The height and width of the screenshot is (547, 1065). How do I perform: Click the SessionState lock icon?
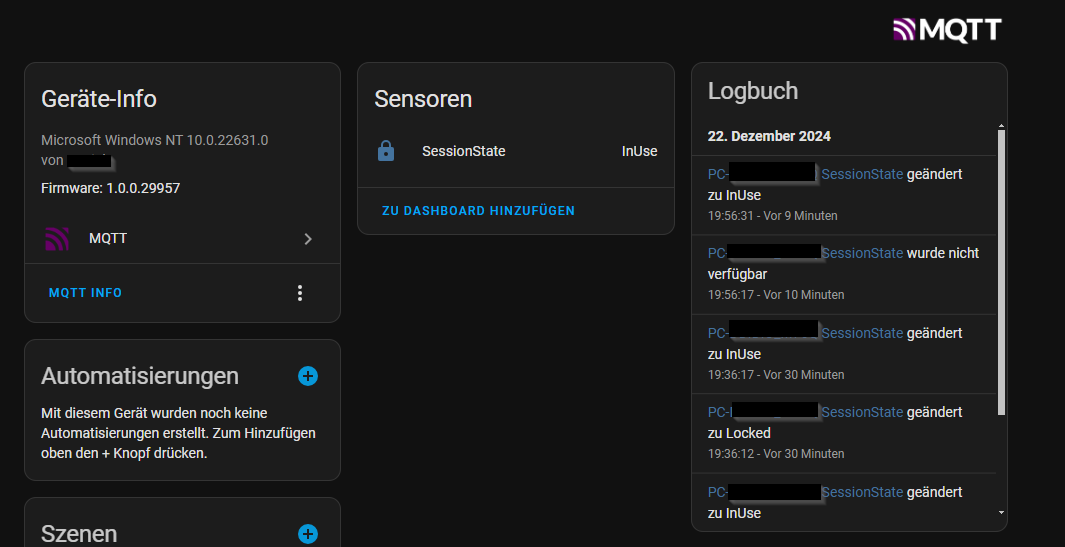(x=386, y=151)
